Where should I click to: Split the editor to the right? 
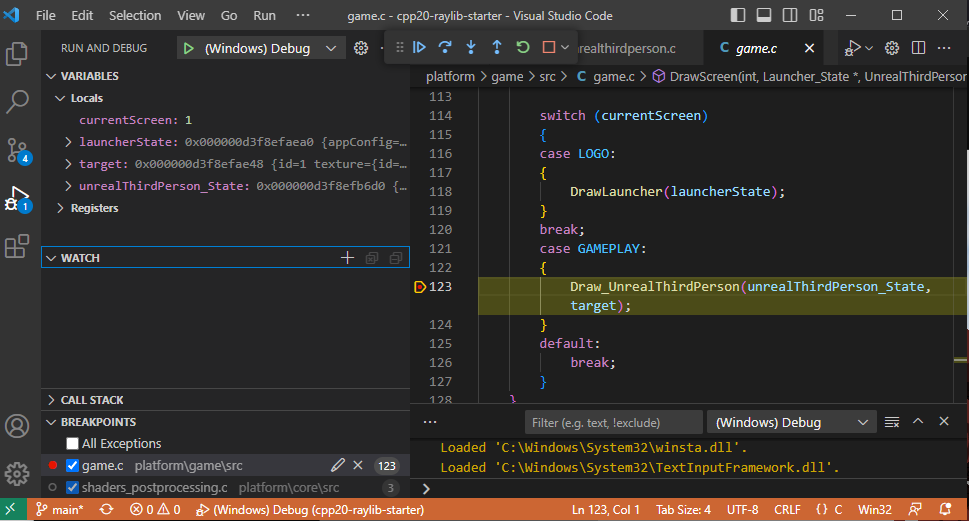(x=918, y=48)
